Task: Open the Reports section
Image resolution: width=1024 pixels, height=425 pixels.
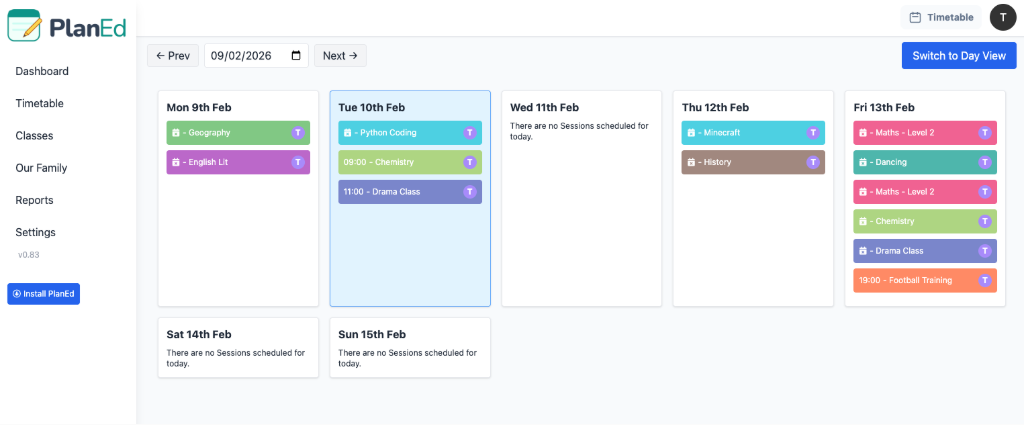Action: [34, 200]
